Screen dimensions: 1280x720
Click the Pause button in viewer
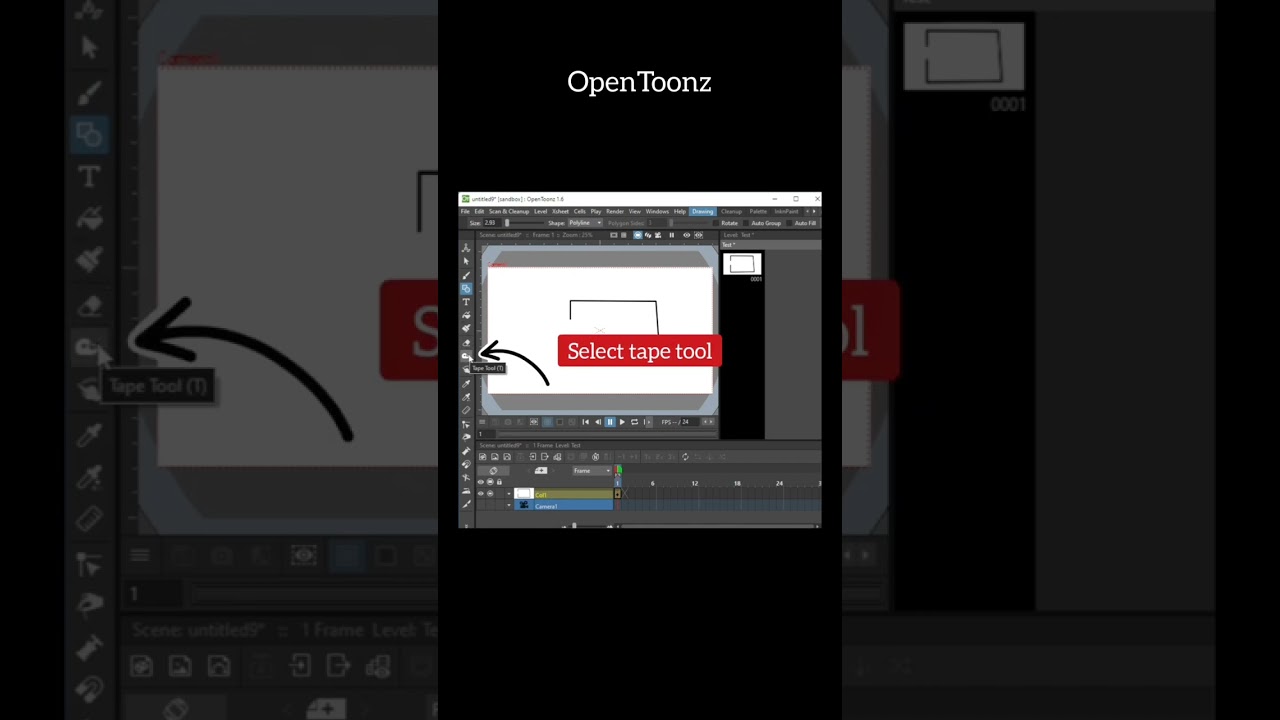610,422
